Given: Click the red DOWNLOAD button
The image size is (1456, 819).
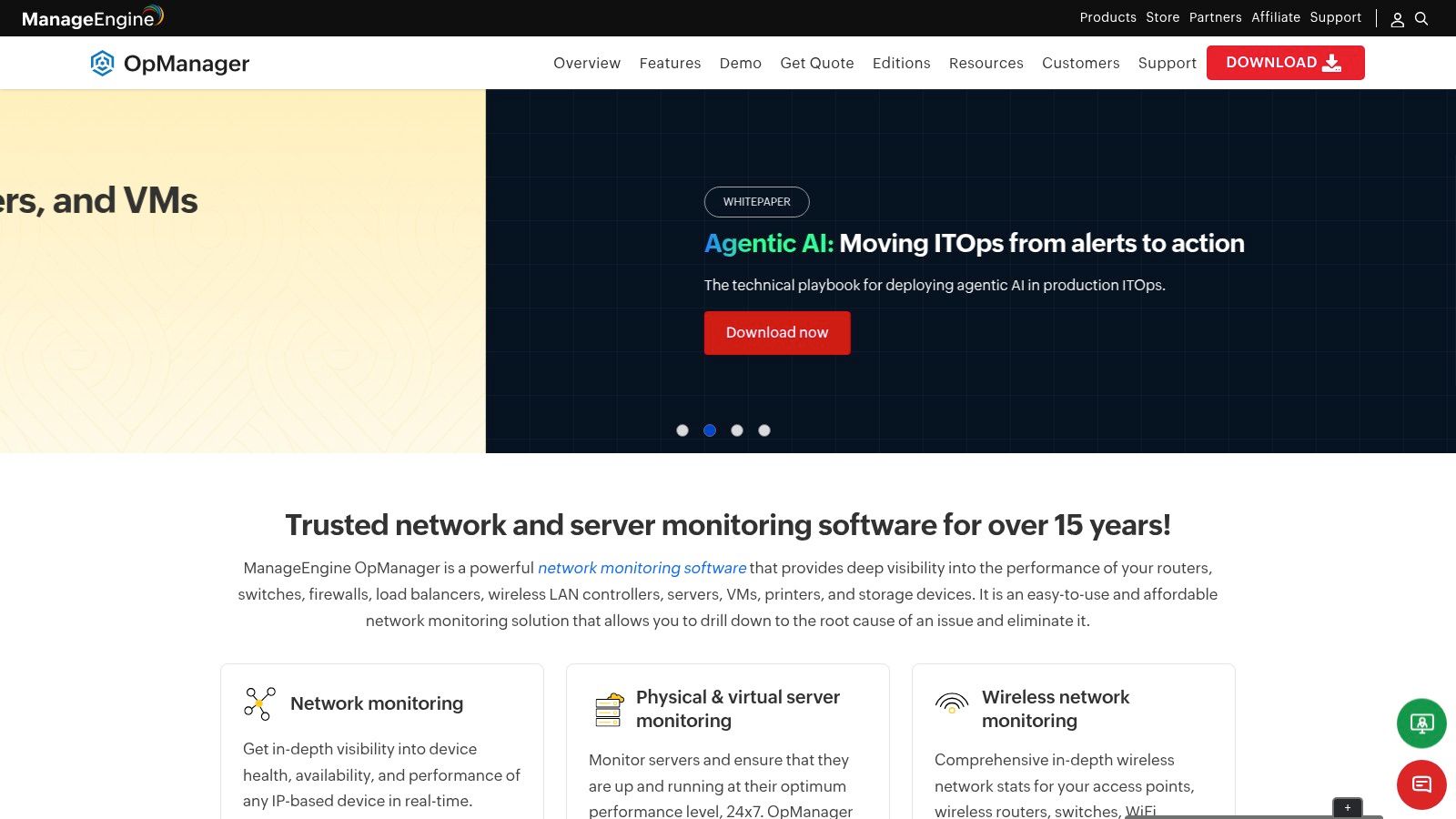Looking at the screenshot, I should pyautogui.click(x=1285, y=63).
